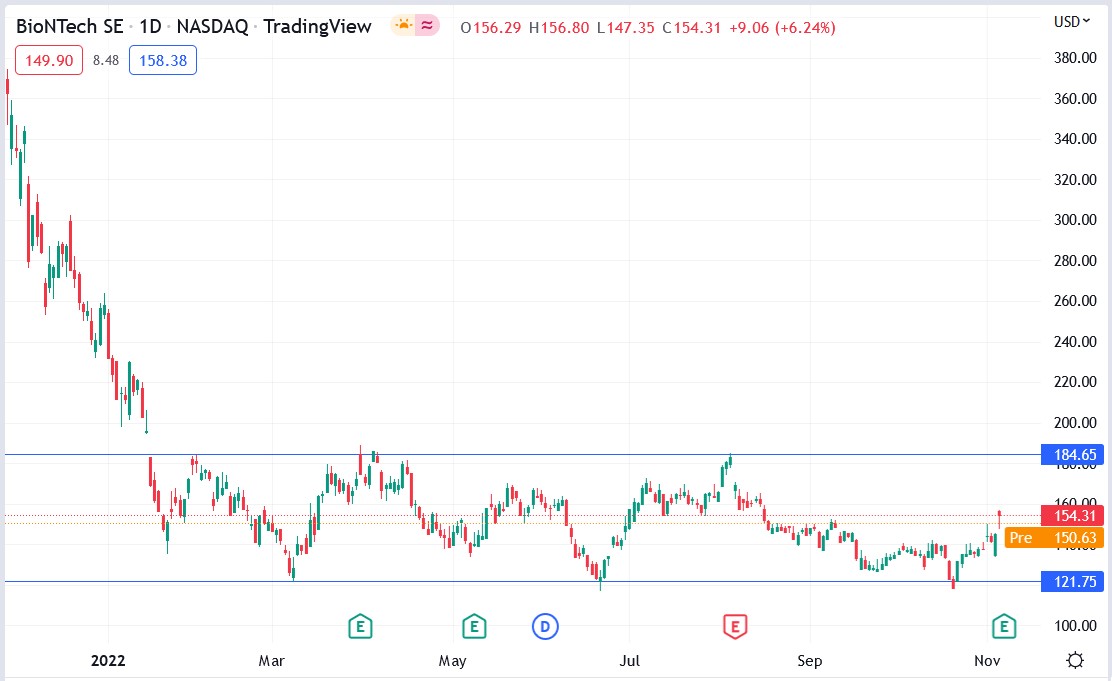This screenshot has width=1112, height=681.
Task: Click the 300.00 price axis label
Action: (1075, 220)
